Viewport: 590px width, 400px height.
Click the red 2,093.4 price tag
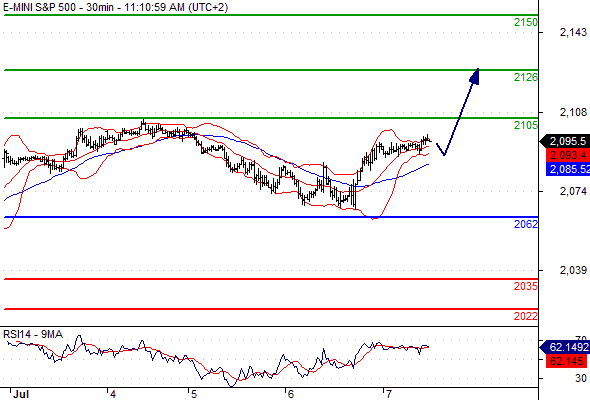pos(567,155)
